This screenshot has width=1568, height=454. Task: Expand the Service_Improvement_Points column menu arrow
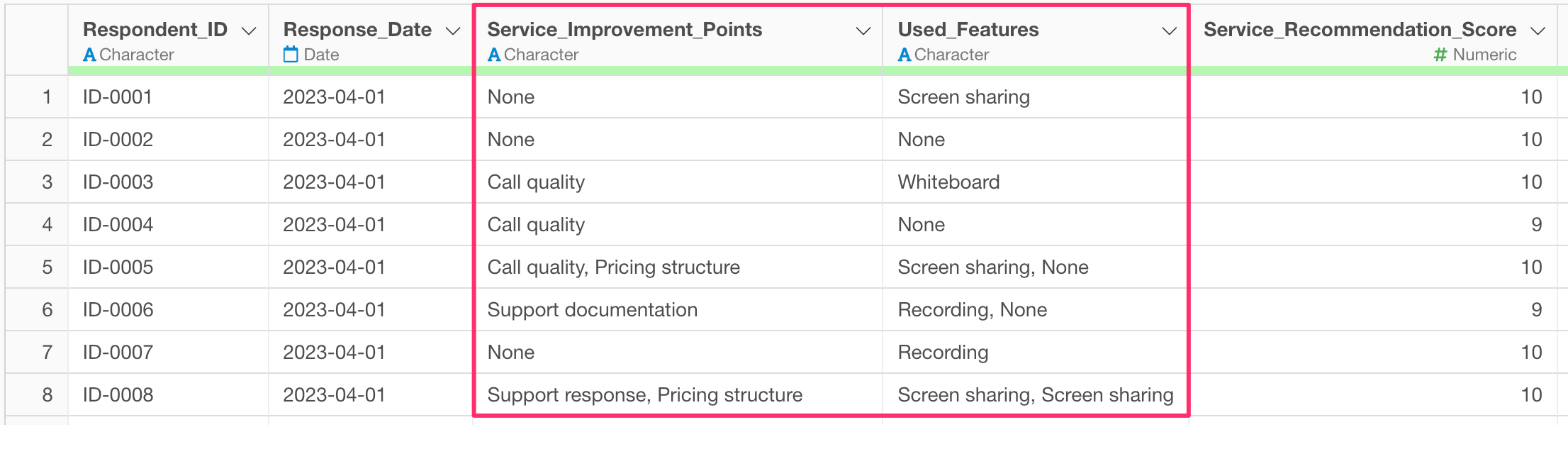coord(863,31)
